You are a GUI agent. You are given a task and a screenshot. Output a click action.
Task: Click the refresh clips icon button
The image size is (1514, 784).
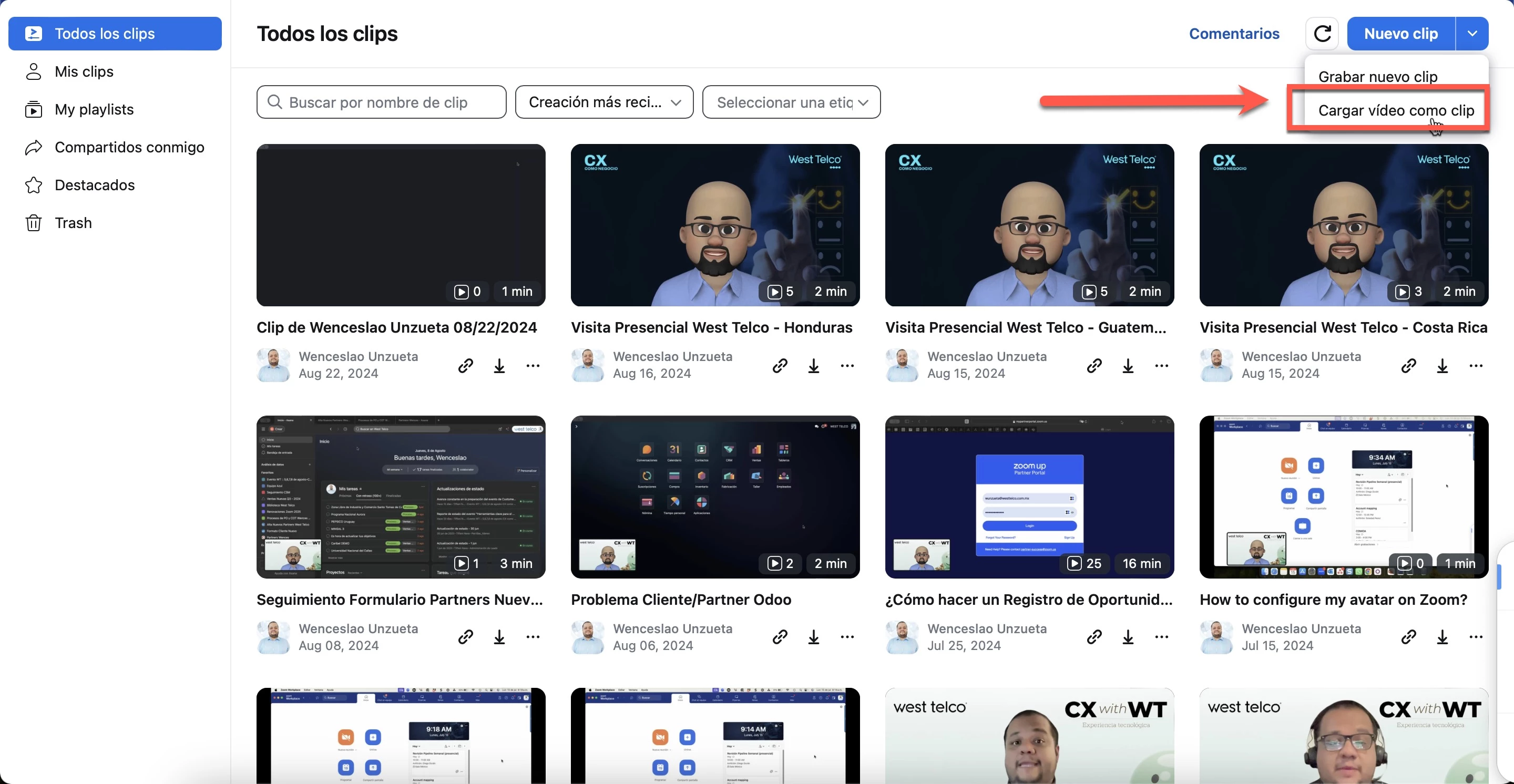click(x=1322, y=34)
